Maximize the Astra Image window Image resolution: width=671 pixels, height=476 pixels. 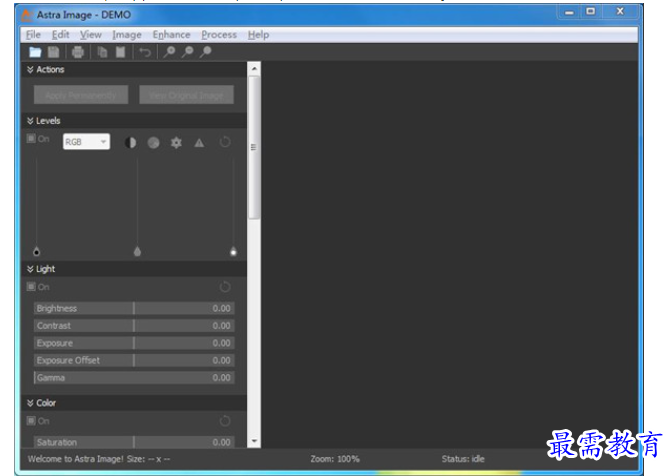pyautogui.click(x=591, y=12)
